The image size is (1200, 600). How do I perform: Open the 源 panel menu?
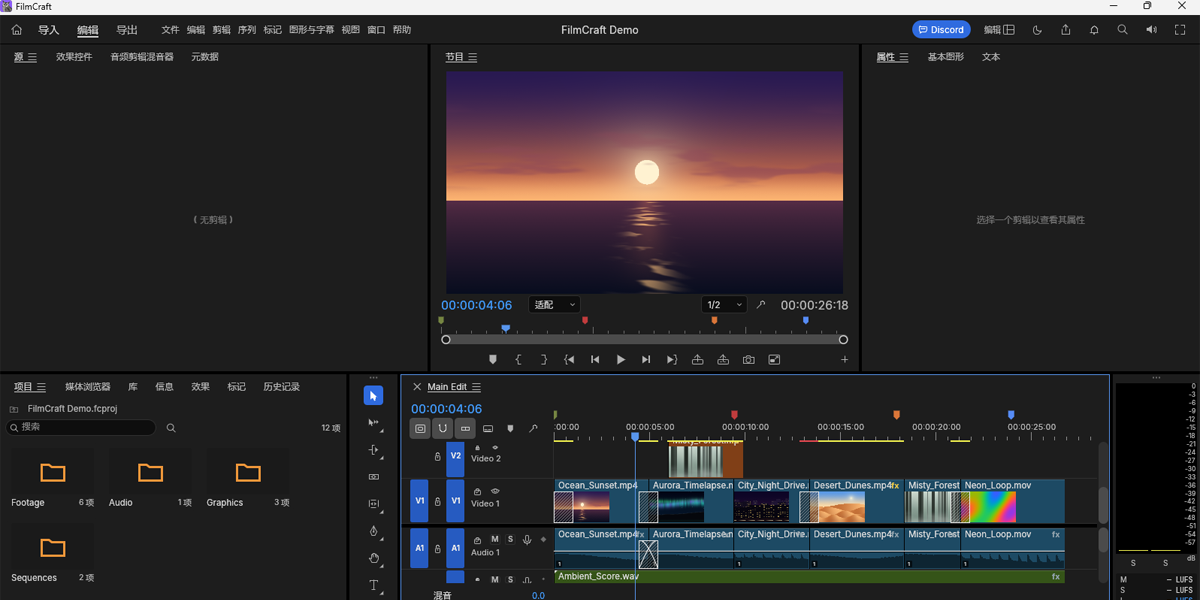click(x=32, y=57)
